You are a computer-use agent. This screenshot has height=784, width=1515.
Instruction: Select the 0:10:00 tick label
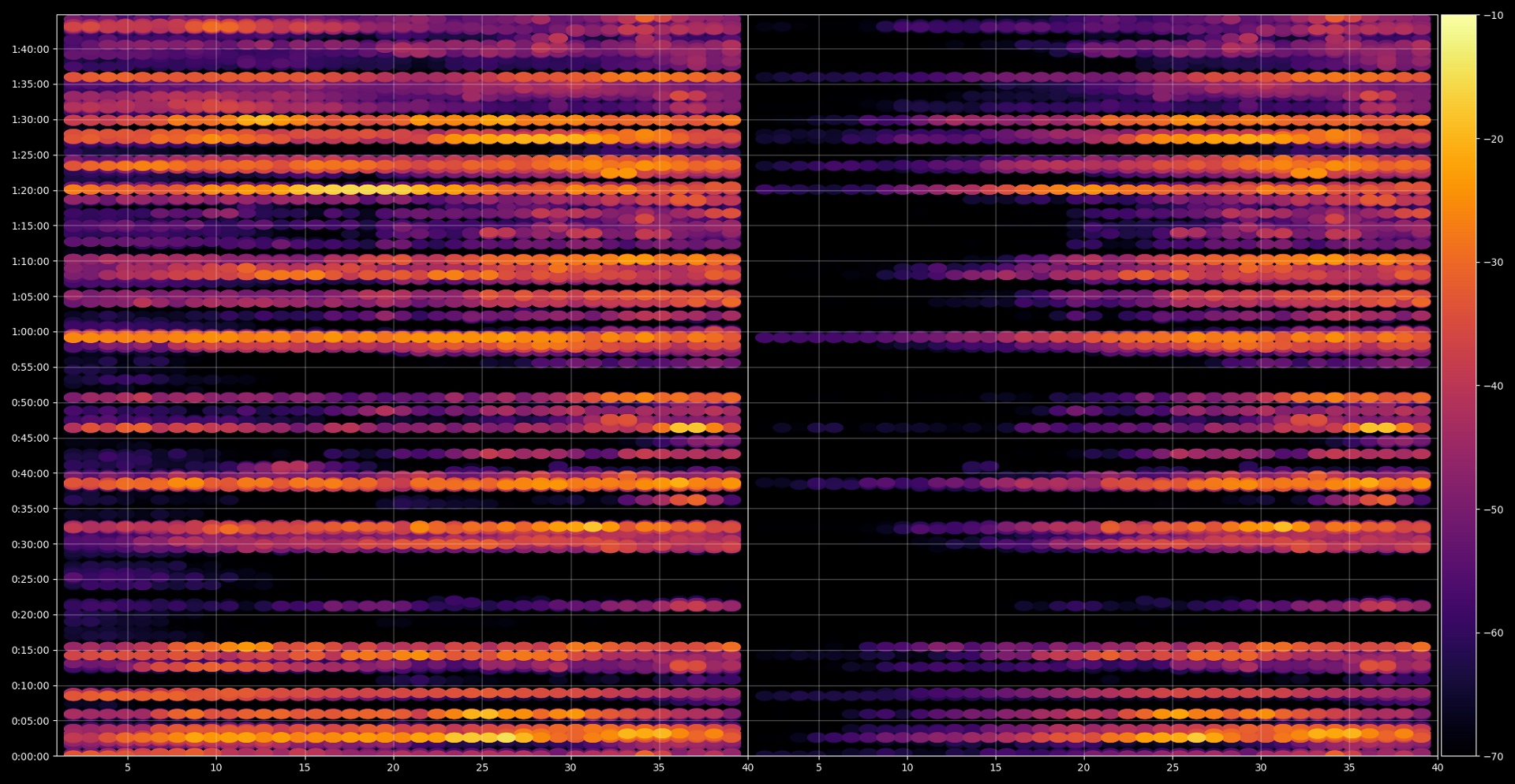[30, 685]
